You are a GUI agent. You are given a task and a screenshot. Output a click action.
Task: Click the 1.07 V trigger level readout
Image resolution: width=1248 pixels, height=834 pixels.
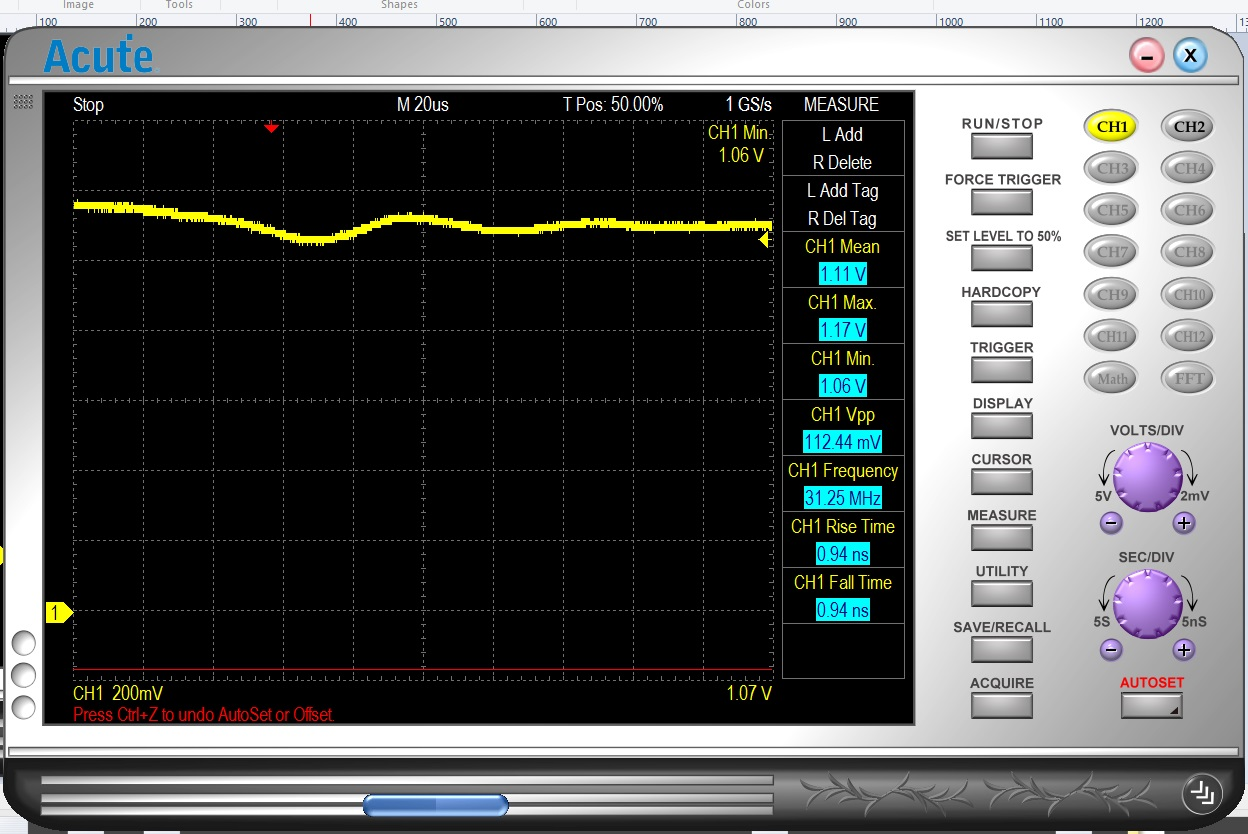(x=749, y=693)
